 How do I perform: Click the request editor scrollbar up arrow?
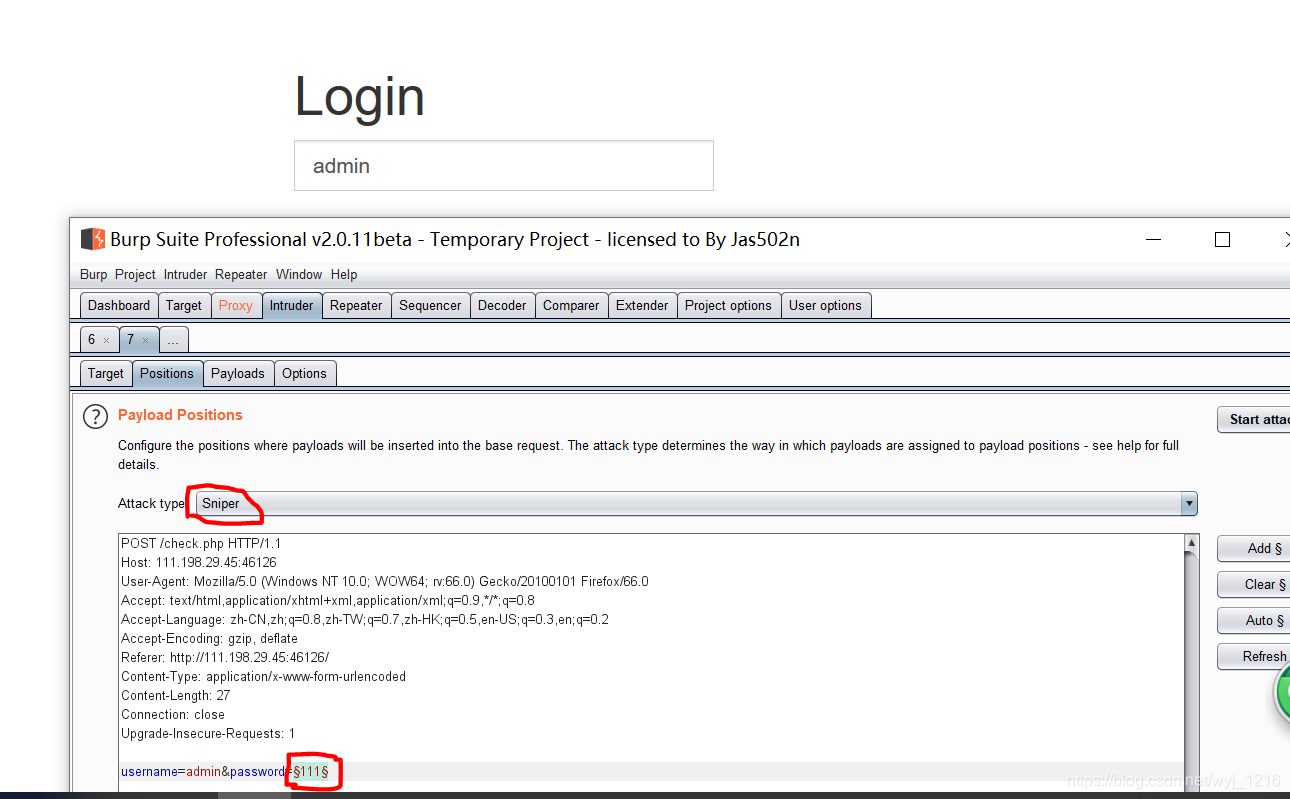(x=1191, y=543)
